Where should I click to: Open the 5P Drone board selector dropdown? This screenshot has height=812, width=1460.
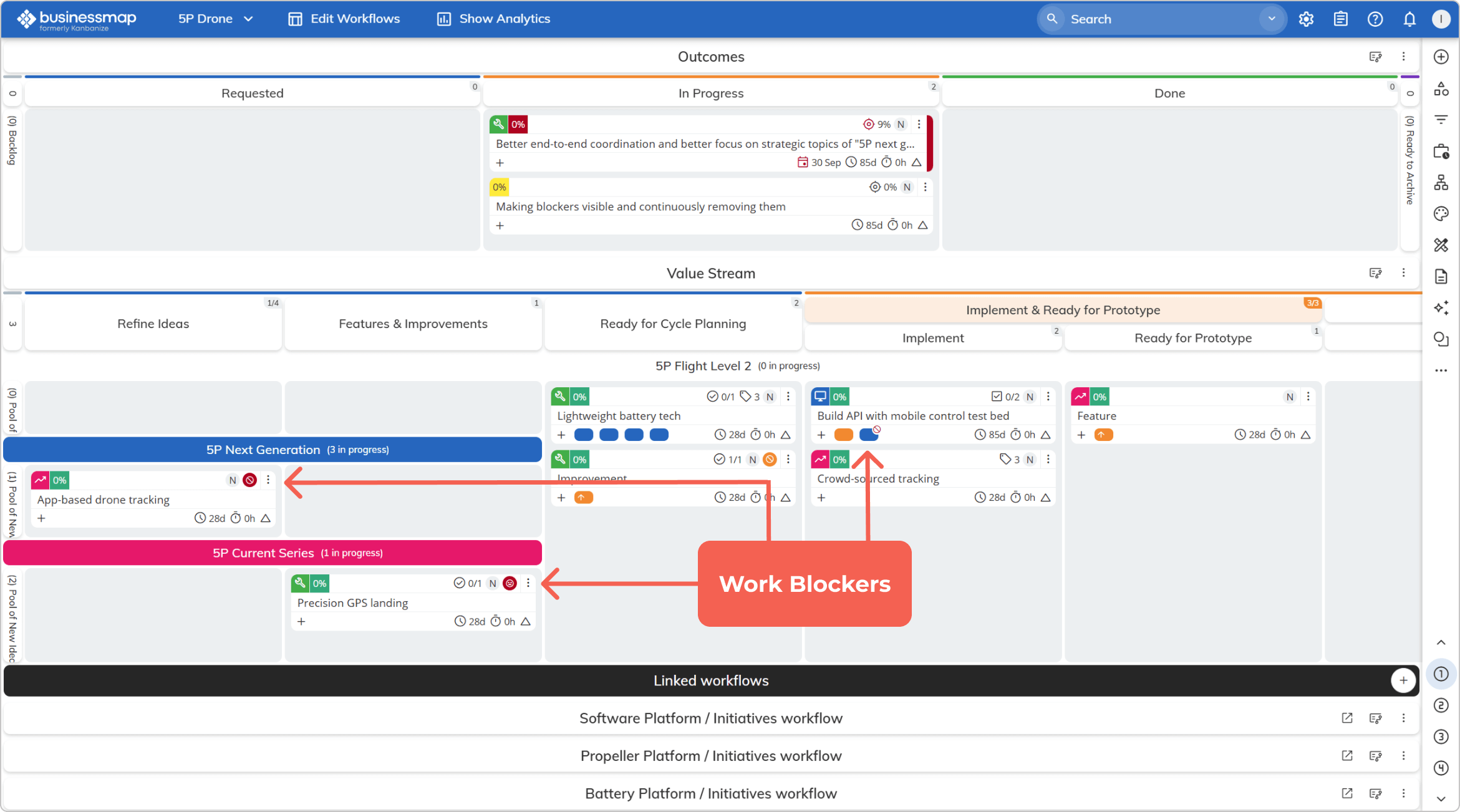click(x=215, y=19)
